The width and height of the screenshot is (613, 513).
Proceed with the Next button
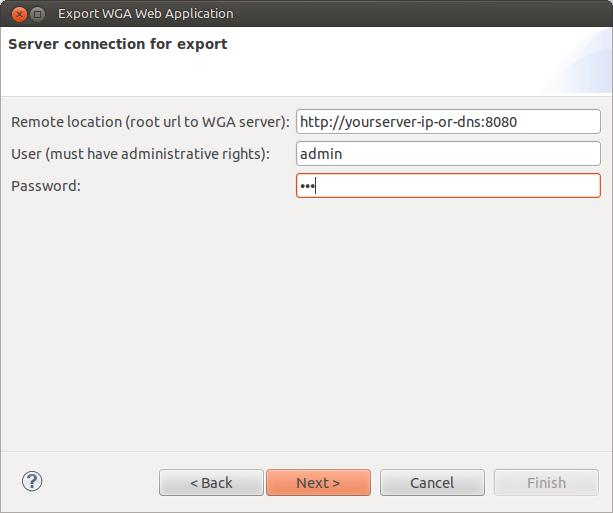[318, 483]
